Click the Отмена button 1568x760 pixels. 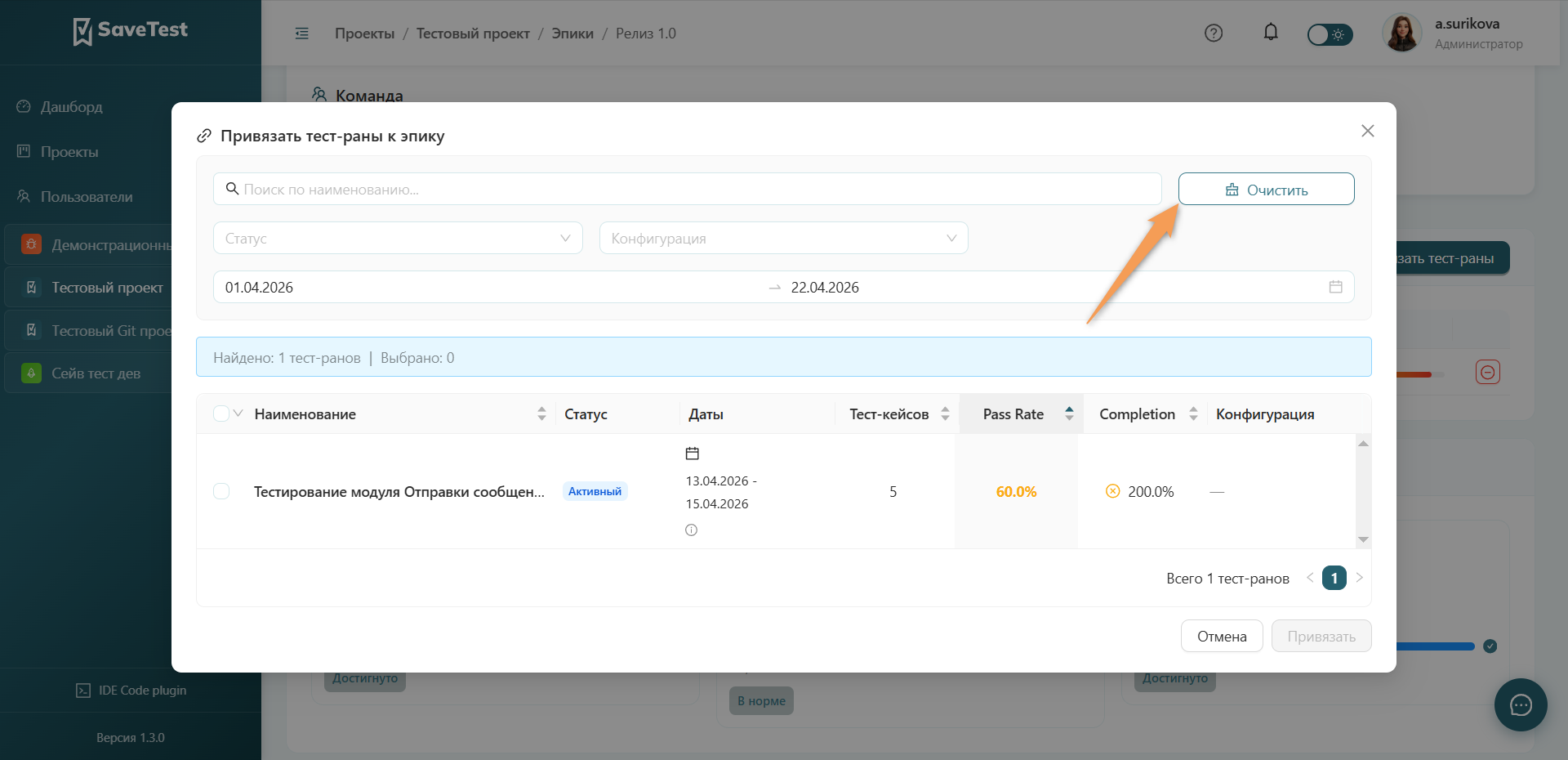point(1222,636)
